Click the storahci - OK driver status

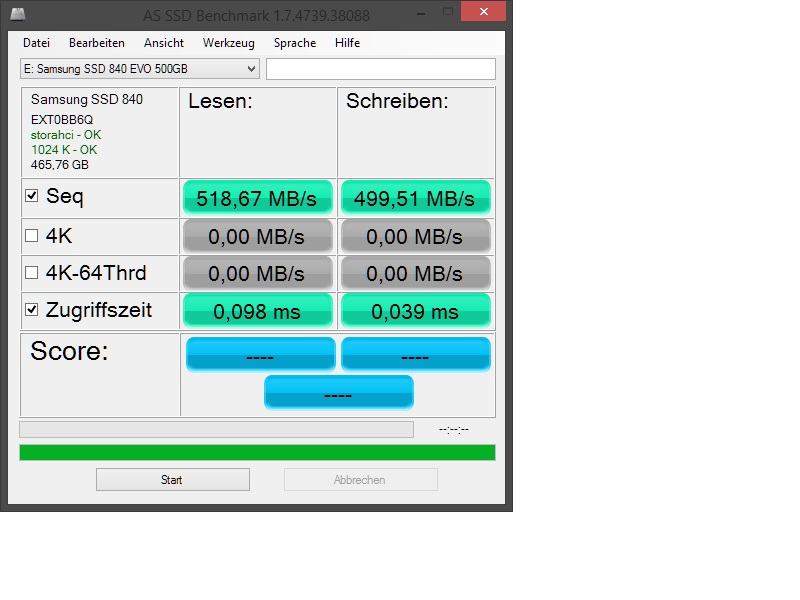click(66, 135)
